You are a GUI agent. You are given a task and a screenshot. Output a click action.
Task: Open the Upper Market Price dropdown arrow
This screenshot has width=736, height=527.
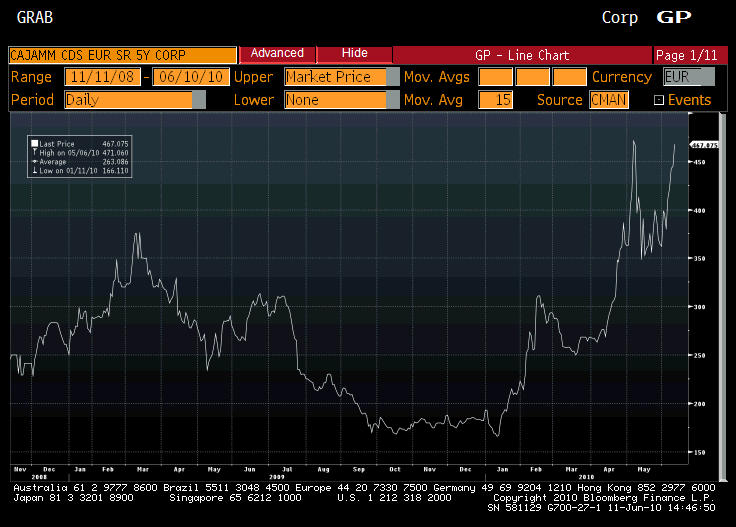[392, 77]
